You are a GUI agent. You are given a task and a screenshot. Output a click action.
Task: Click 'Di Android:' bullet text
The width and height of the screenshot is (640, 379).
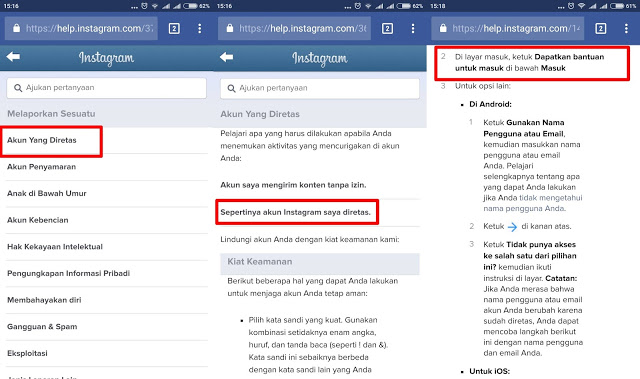click(x=490, y=104)
